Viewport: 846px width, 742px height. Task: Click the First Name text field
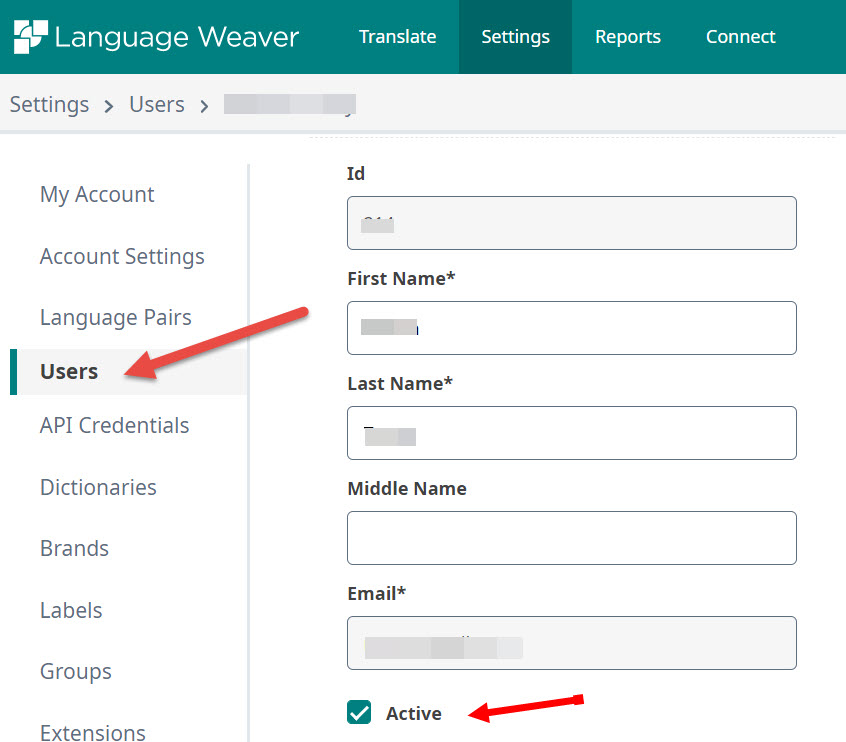[x=571, y=328]
